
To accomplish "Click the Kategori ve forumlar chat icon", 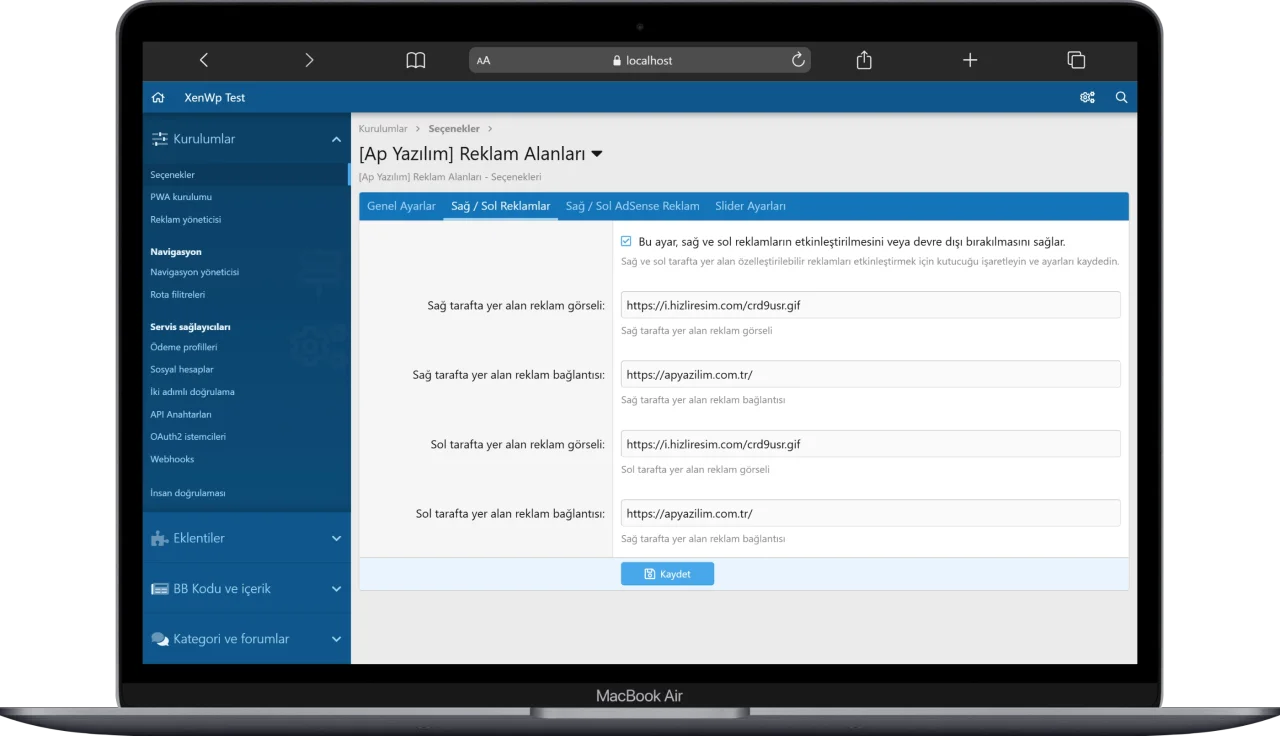I will [159, 639].
